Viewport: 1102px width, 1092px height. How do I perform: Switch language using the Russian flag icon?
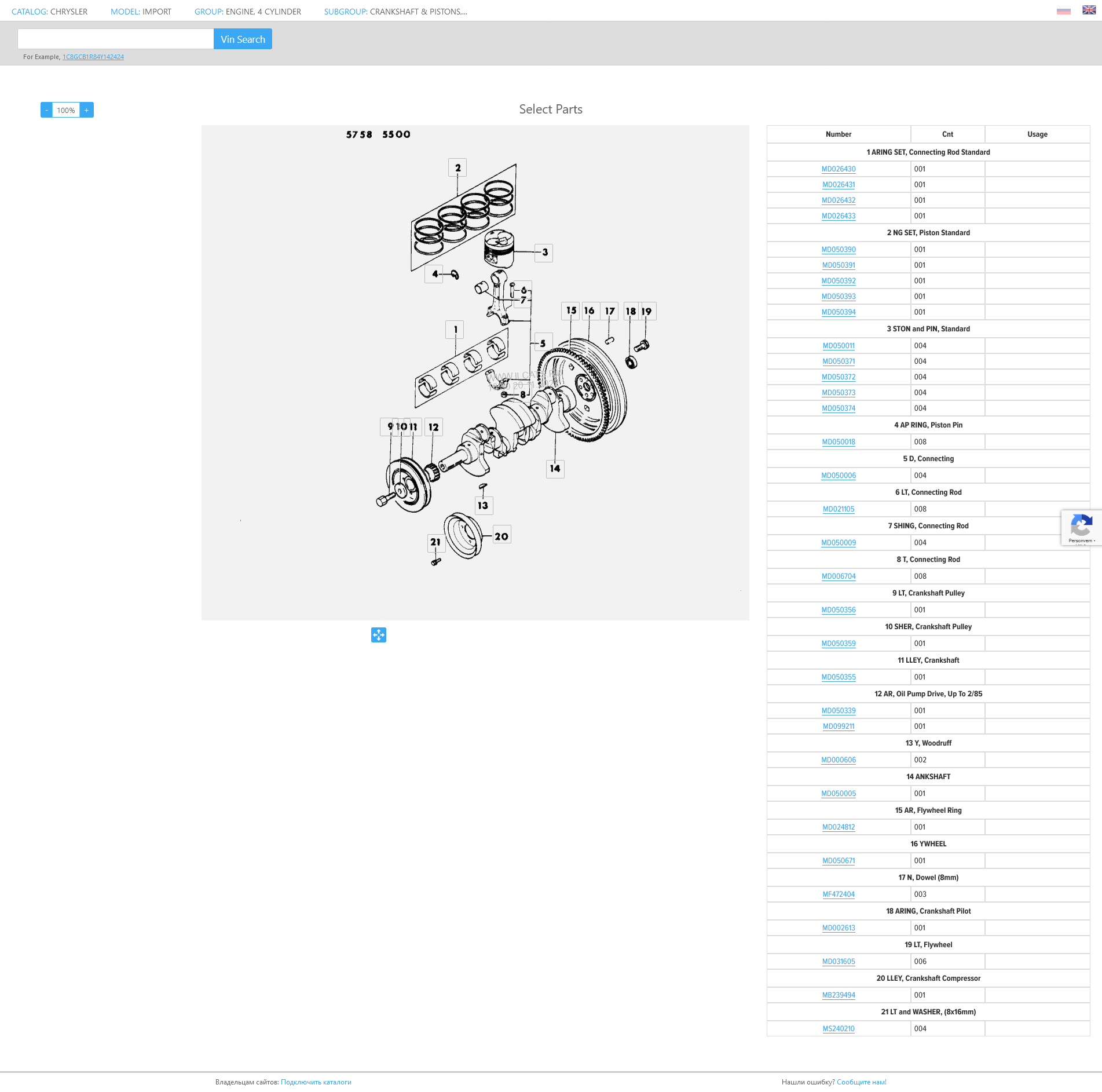click(x=1063, y=11)
